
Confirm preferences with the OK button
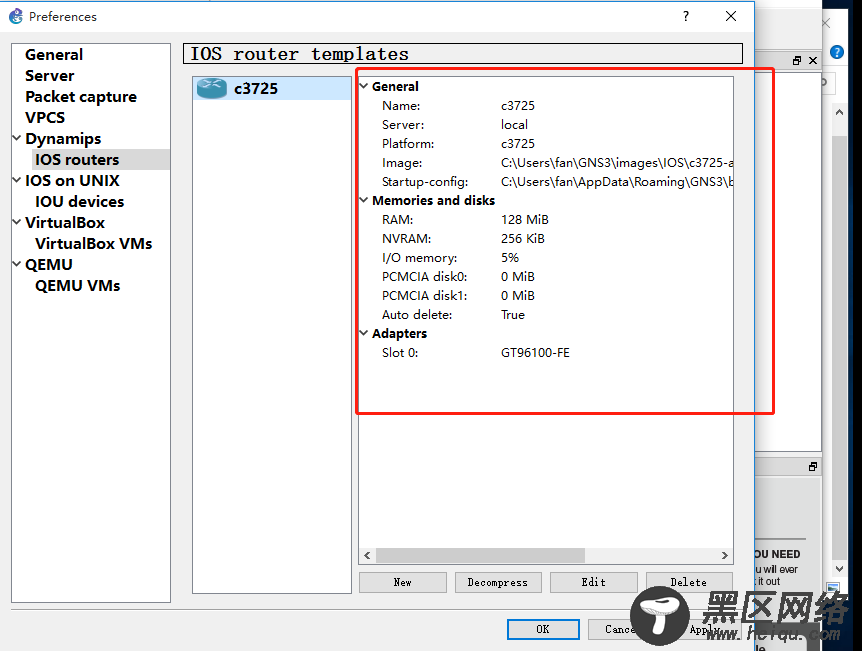[543, 629]
